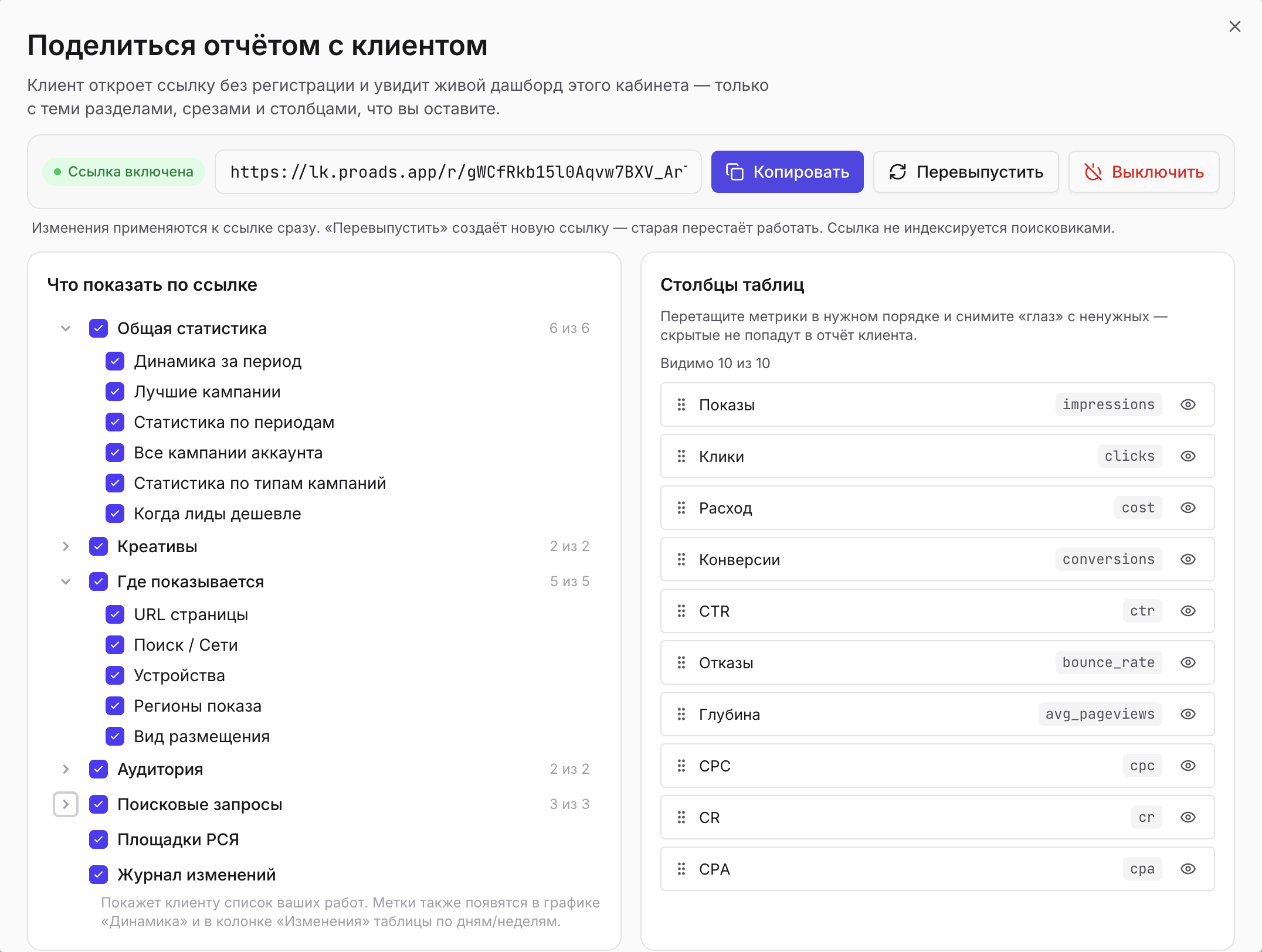Uncheck Регионы показа checkbox

(x=115, y=706)
